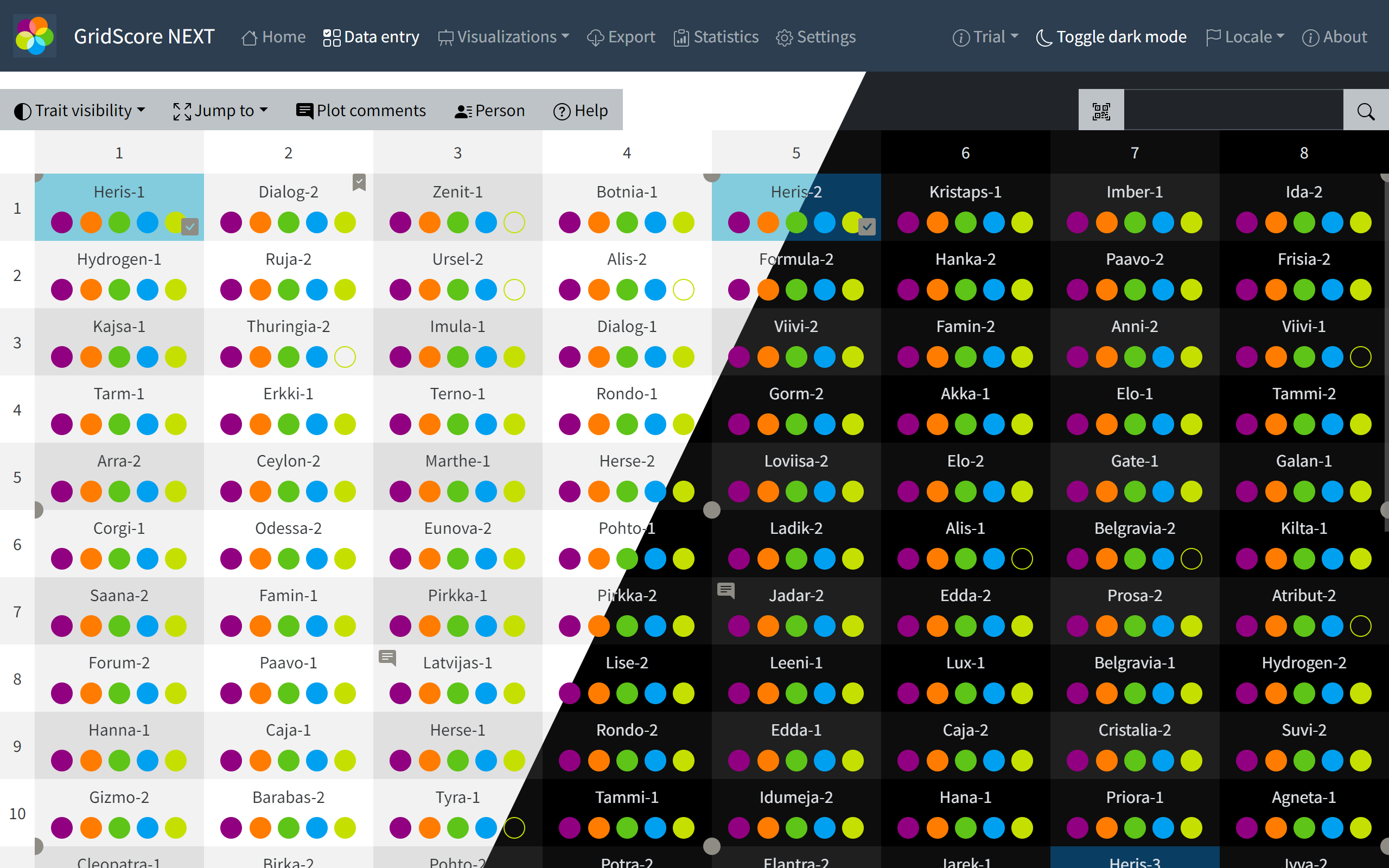This screenshot has width=1389, height=868.
Task: Open the Statistics page
Action: pyautogui.click(x=716, y=37)
